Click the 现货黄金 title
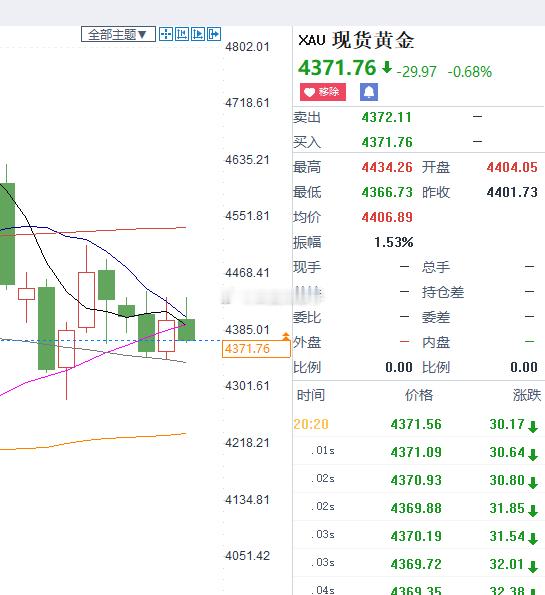Viewport: 545px width, 595px height. pyautogui.click(x=373, y=40)
